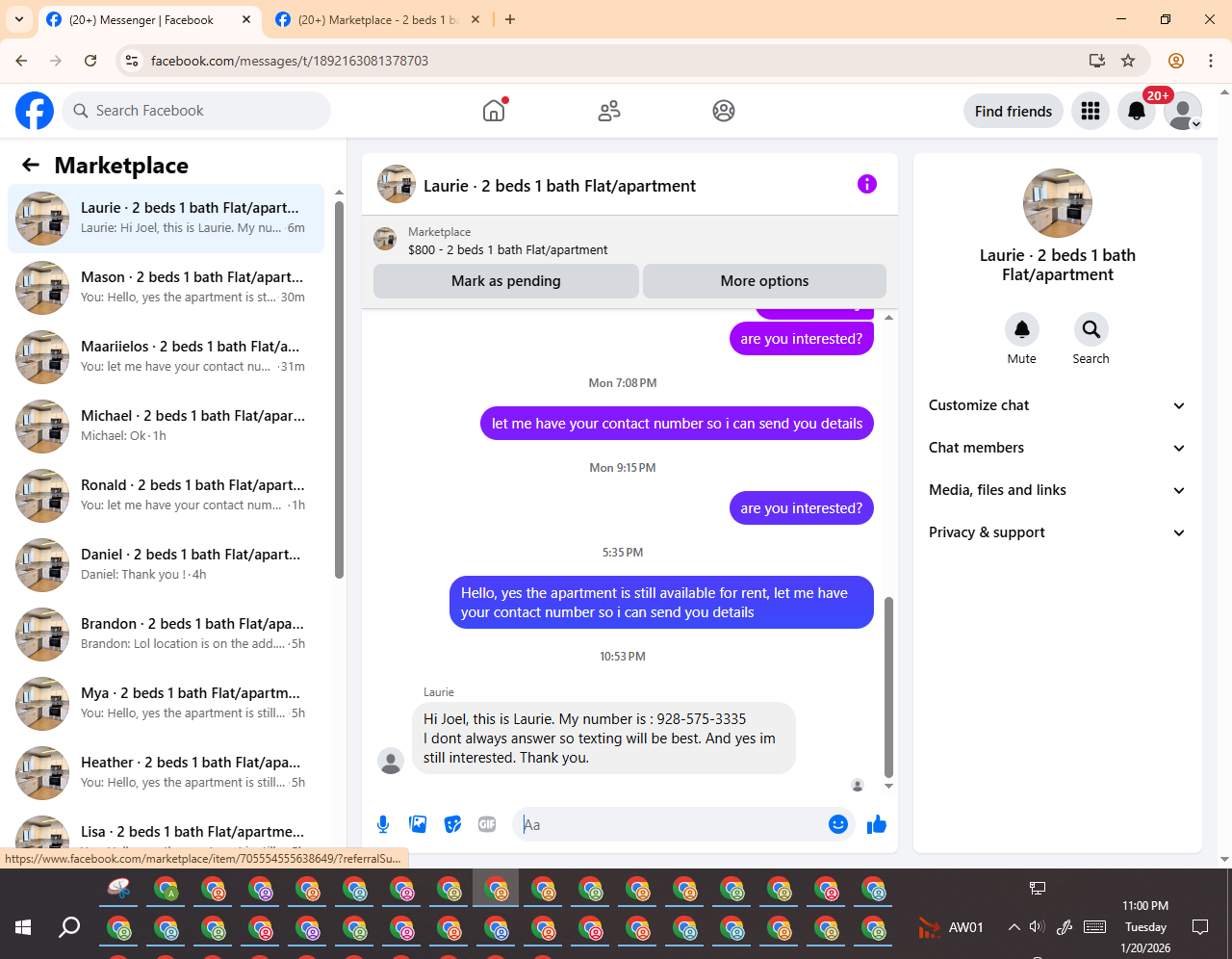
Task: Open the Facebook Home icon
Action: tap(494, 111)
